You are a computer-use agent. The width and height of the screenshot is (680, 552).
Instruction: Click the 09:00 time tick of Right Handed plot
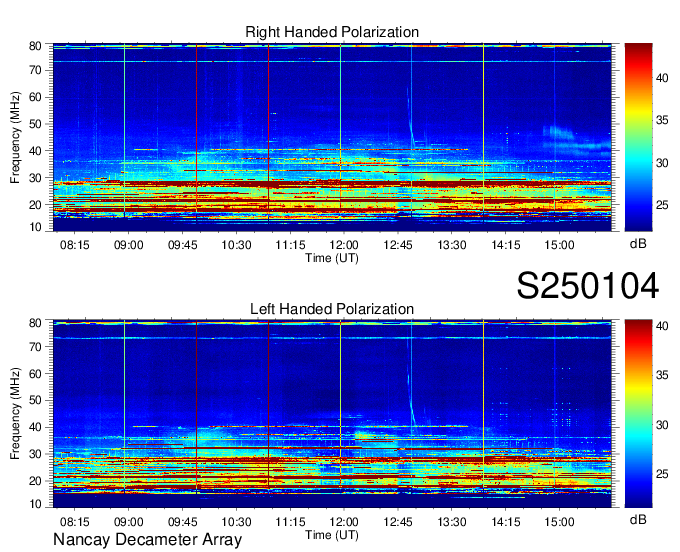coord(128,245)
